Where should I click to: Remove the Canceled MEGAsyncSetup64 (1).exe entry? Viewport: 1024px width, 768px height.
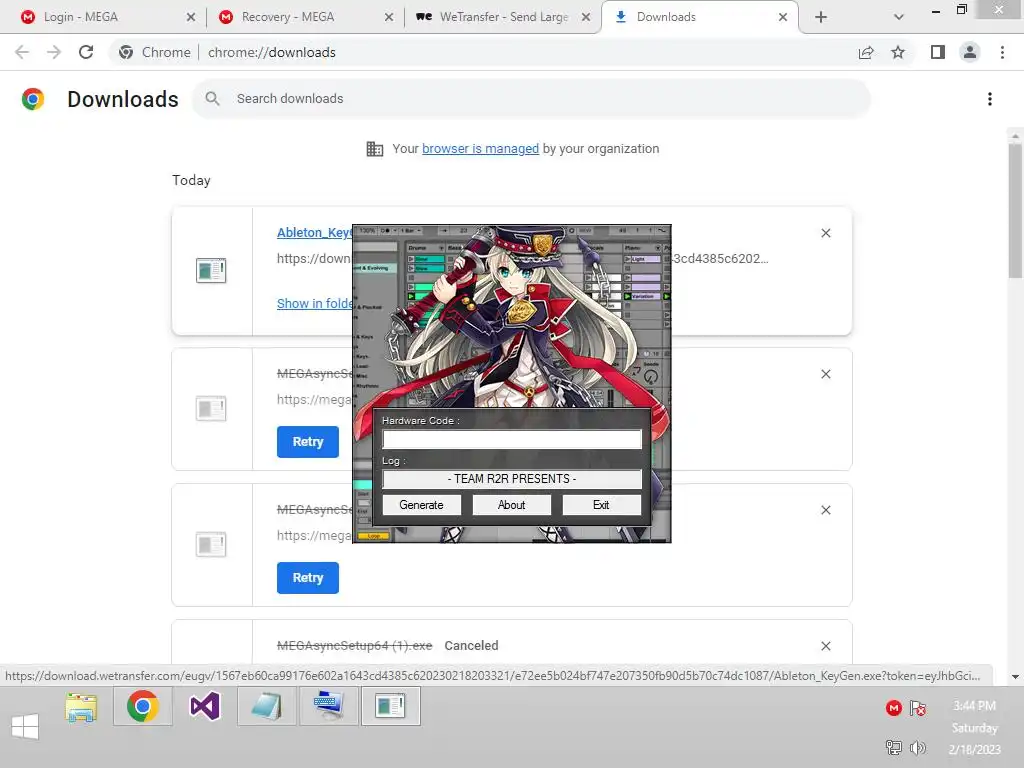coord(826,646)
